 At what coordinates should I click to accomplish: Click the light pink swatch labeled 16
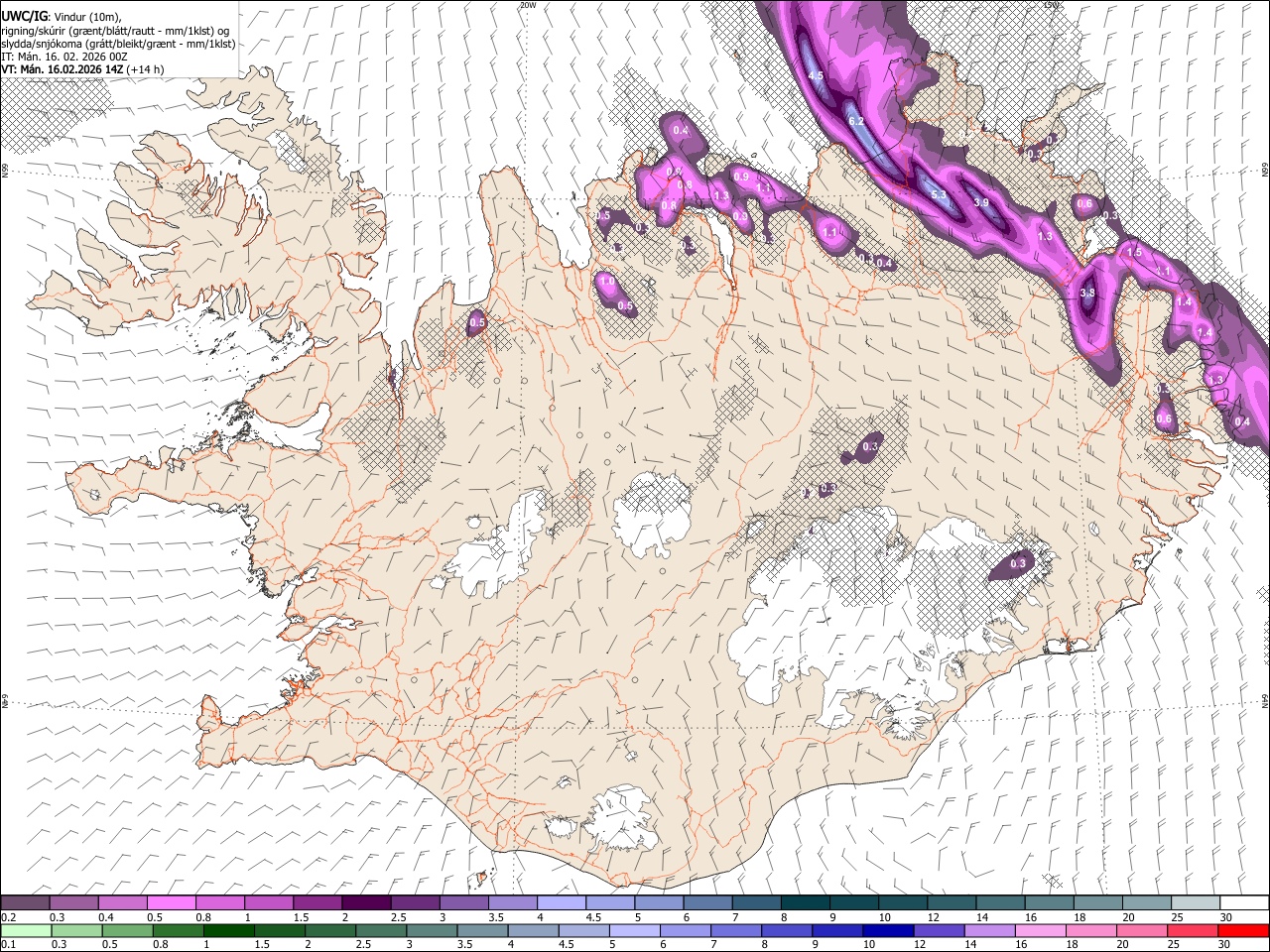(x=1041, y=930)
